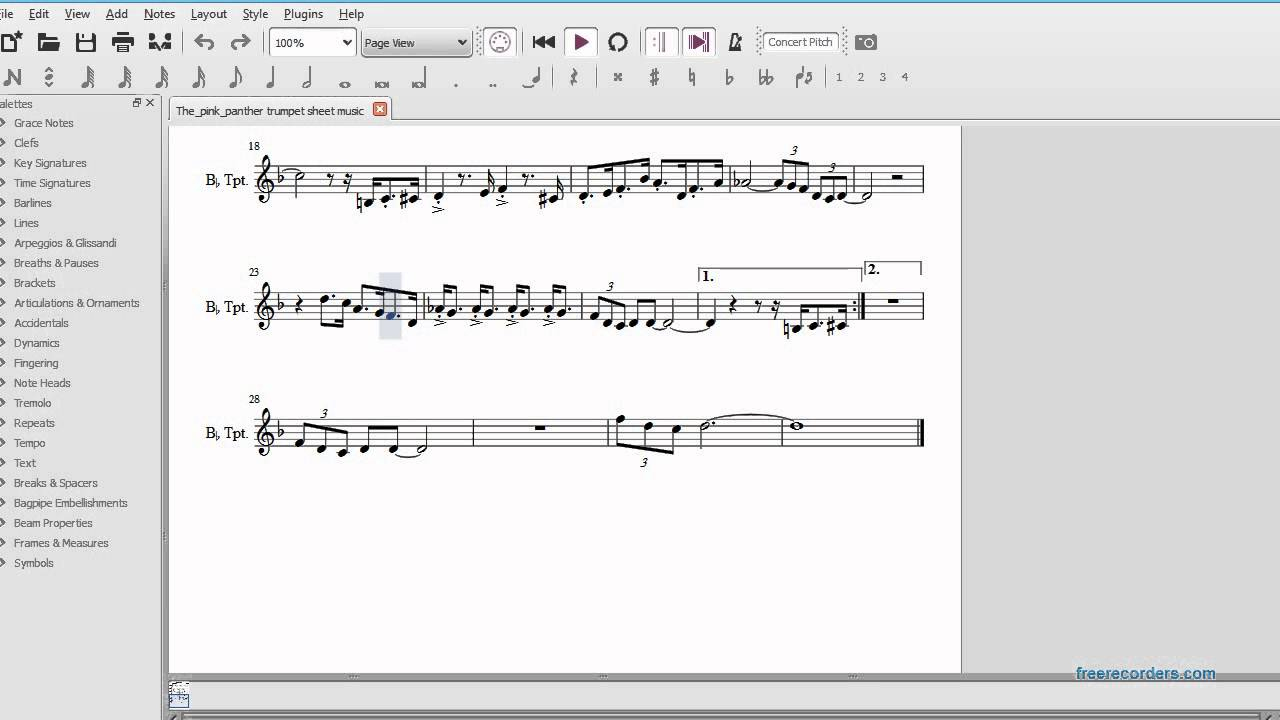Open a score file via folder icon
Image resolution: width=1280 pixels, height=720 pixels.
click(x=48, y=42)
